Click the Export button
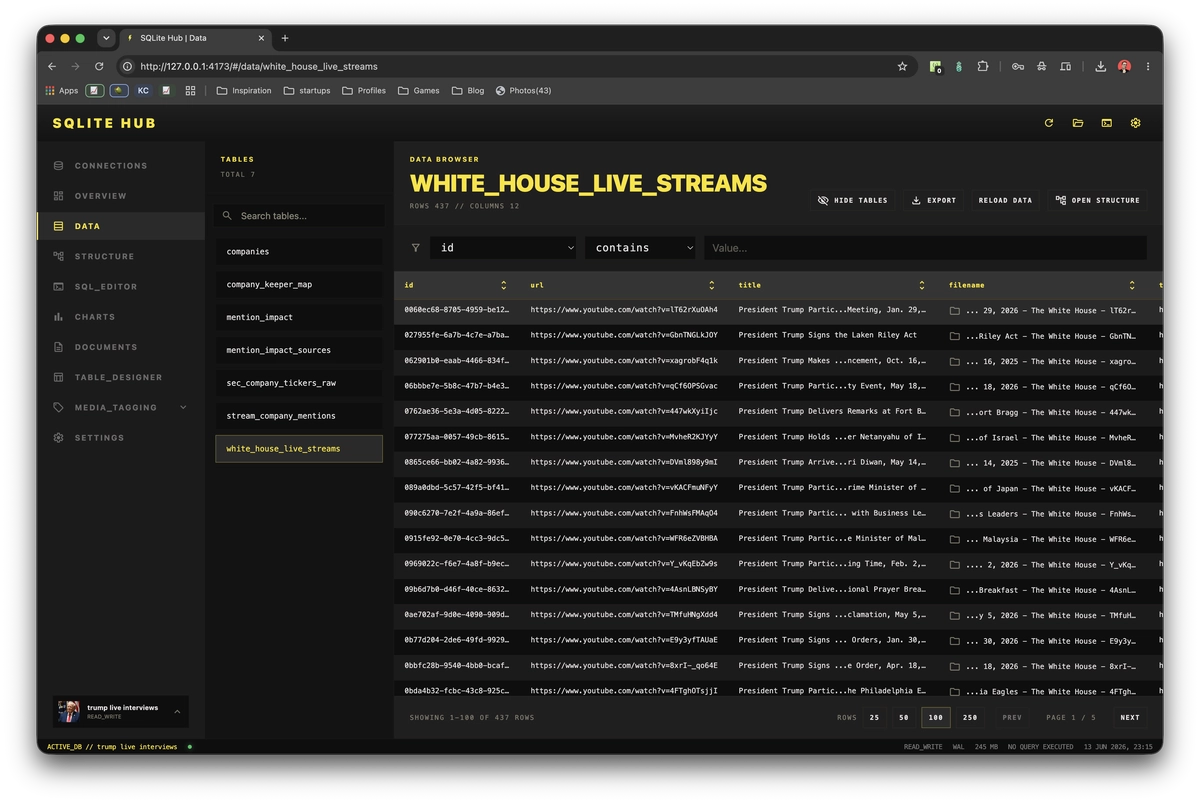Image resolution: width=1200 pixels, height=803 pixels. coord(934,200)
